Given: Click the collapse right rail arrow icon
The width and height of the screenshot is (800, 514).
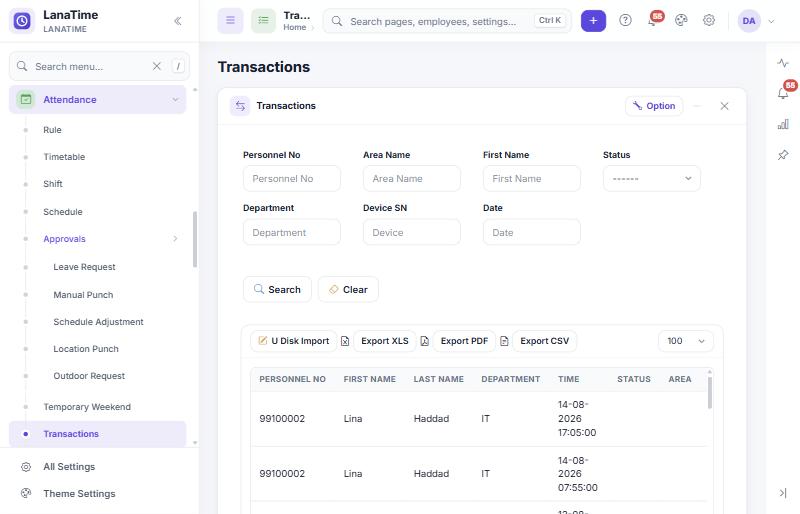Looking at the screenshot, I should tap(783, 493).
